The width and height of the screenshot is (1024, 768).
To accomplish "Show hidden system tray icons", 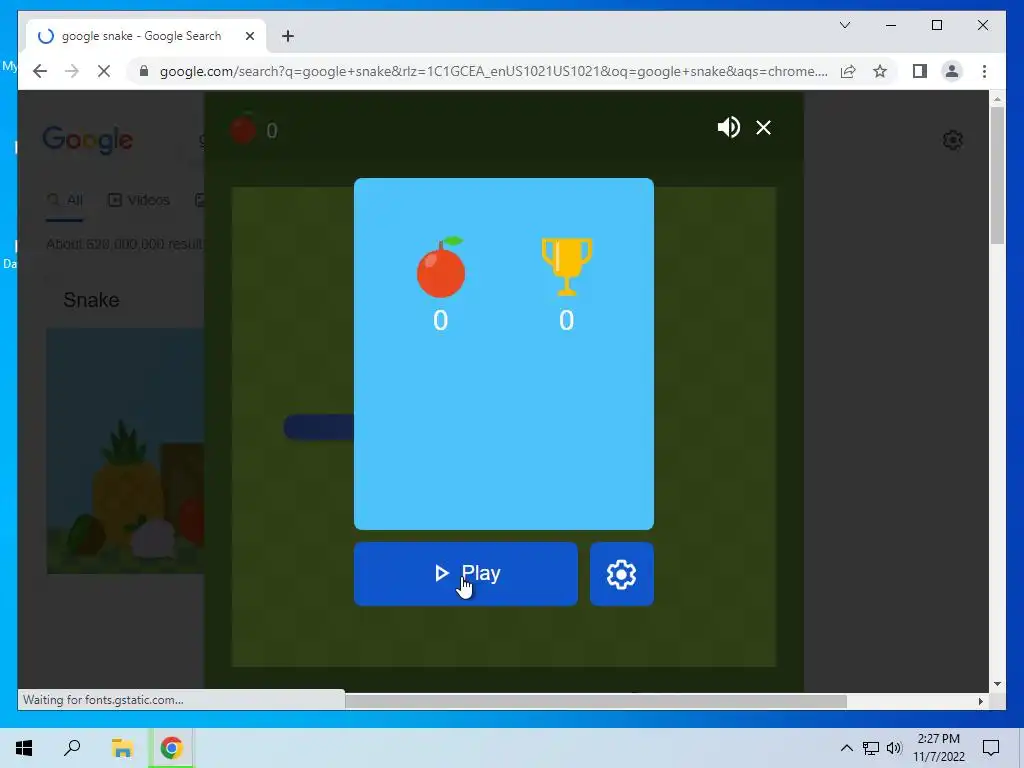I will 846,748.
